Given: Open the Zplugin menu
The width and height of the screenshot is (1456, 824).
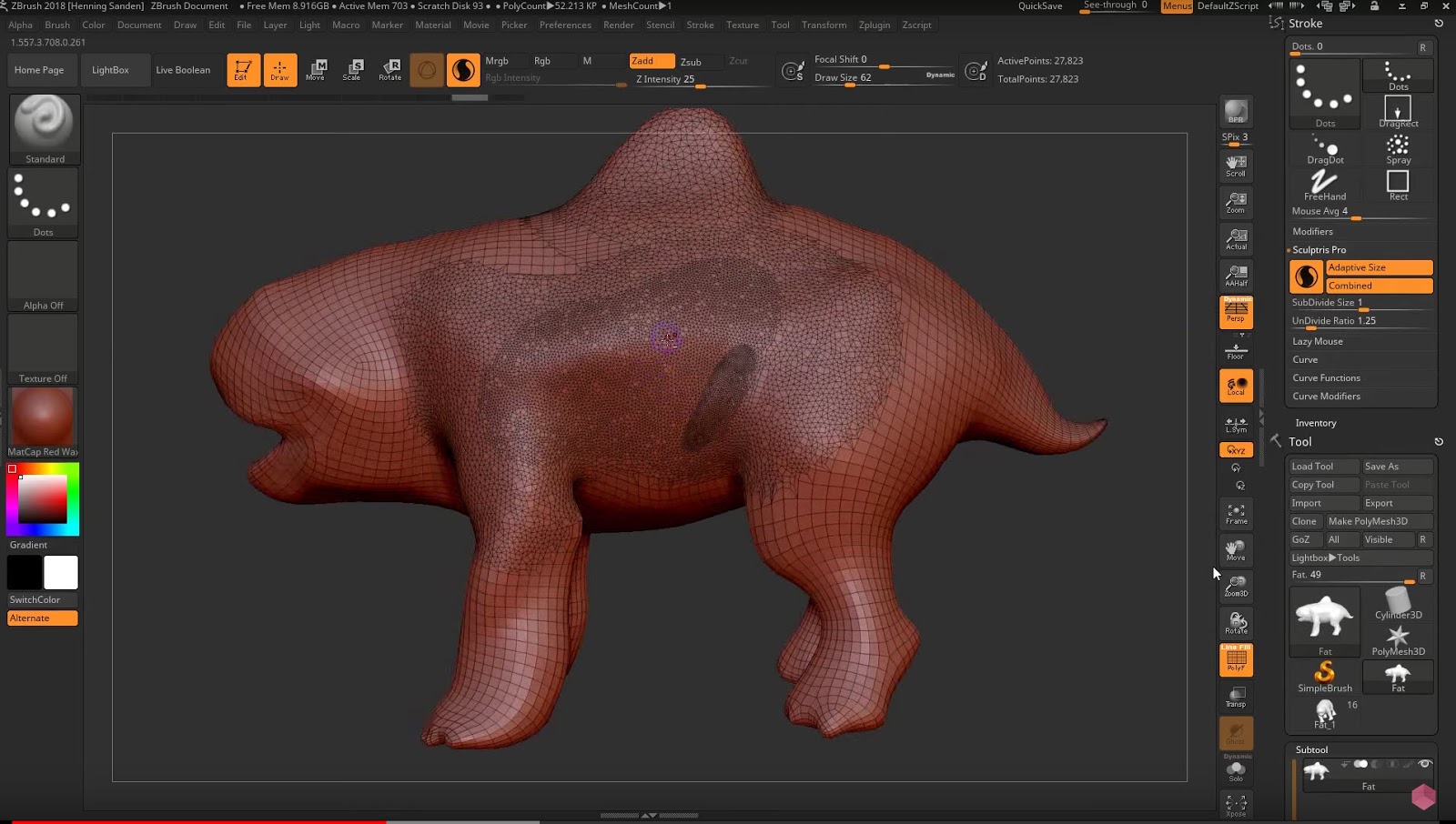Looking at the screenshot, I should pyautogui.click(x=874, y=25).
